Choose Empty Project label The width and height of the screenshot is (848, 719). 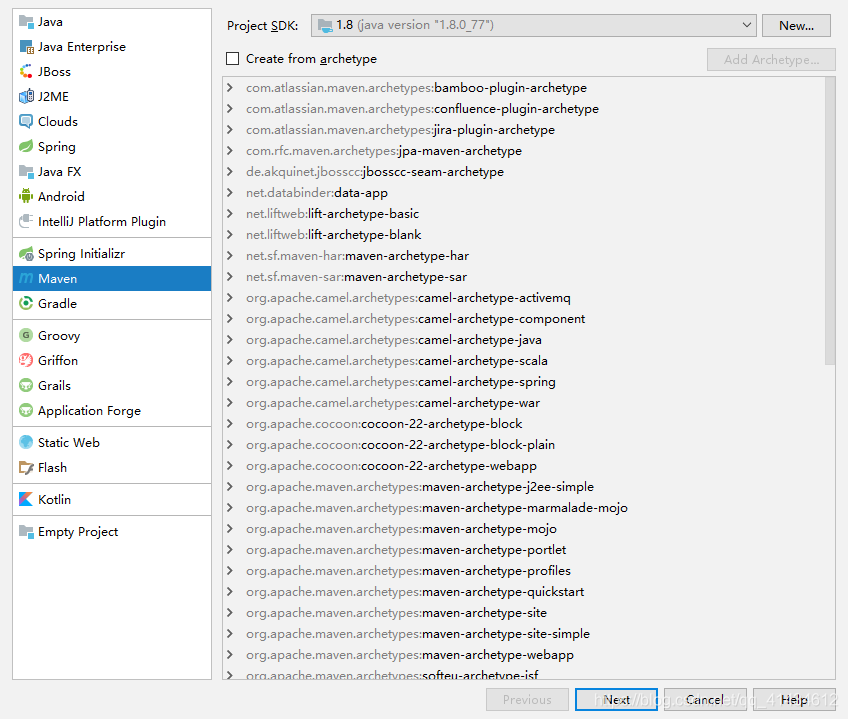(78, 532)
